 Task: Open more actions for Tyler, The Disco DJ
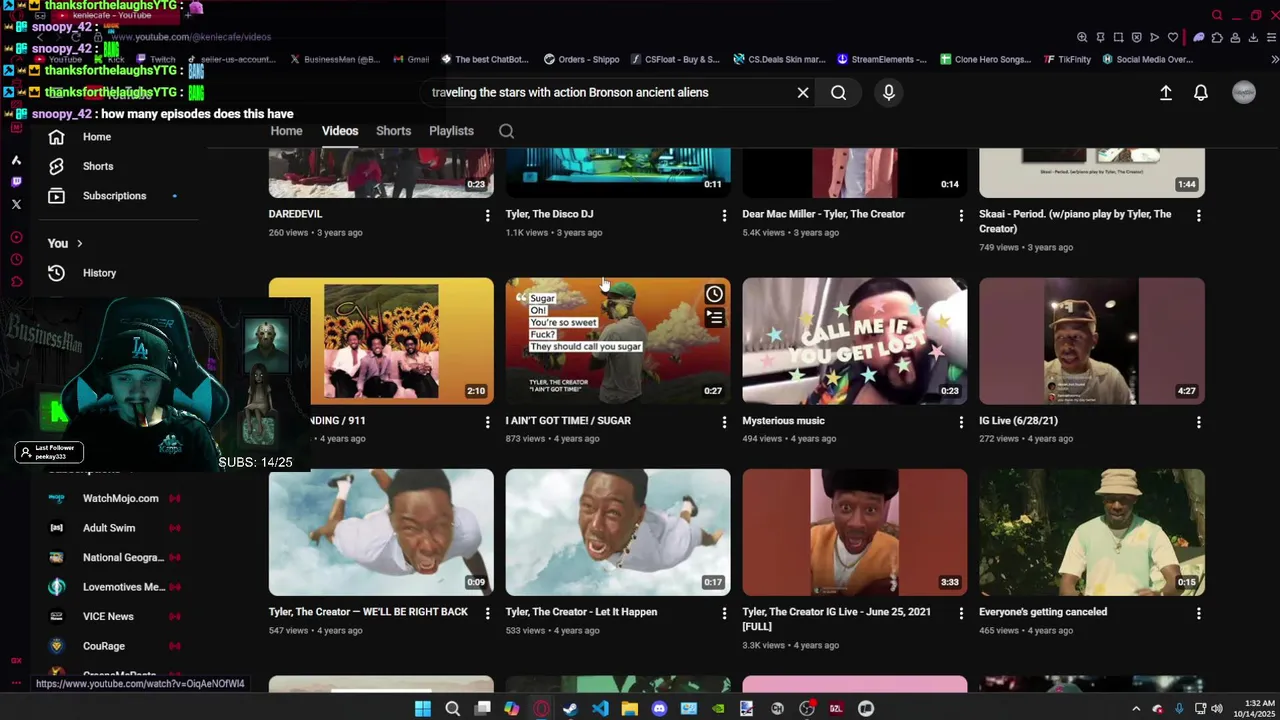pos(724,215)
